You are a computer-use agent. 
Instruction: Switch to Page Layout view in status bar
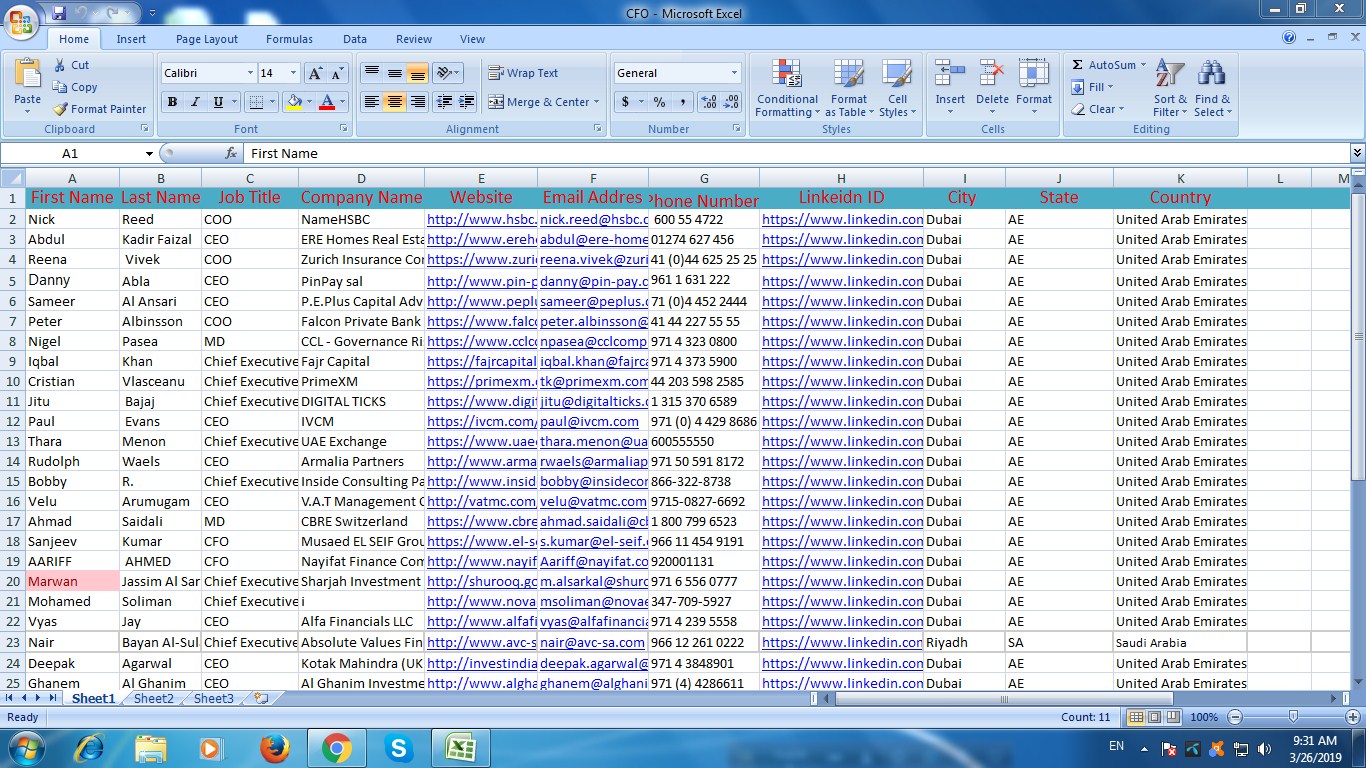pyautogui.click(x=1154, y=717)
